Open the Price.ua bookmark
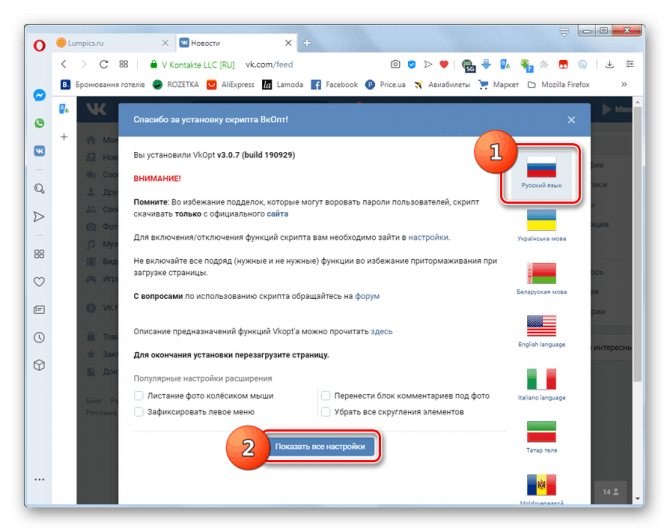The height and width of the screenshot is (532, 670). [385, 85]
